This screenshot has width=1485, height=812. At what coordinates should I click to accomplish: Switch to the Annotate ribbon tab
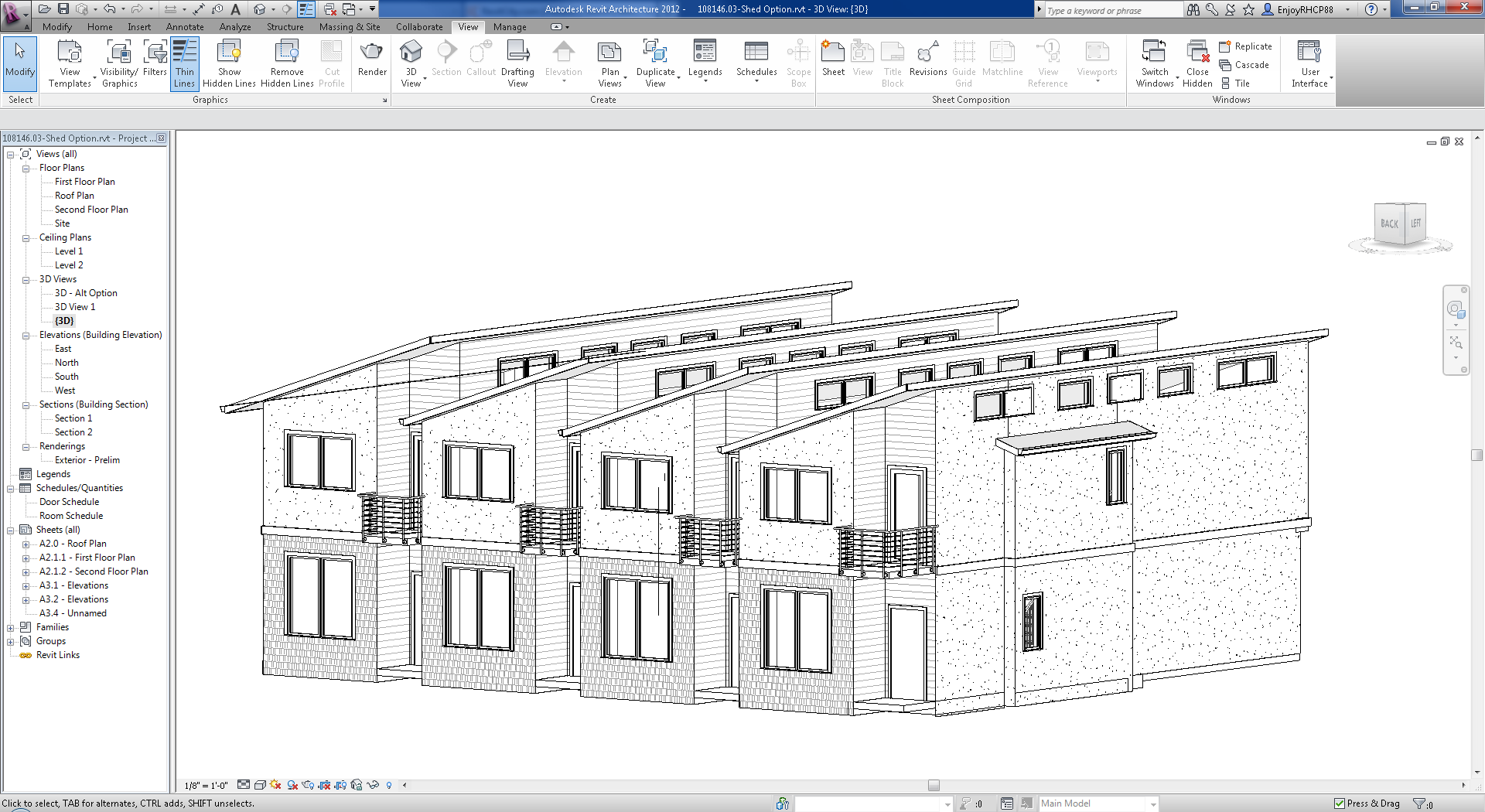tap(185, 26)
